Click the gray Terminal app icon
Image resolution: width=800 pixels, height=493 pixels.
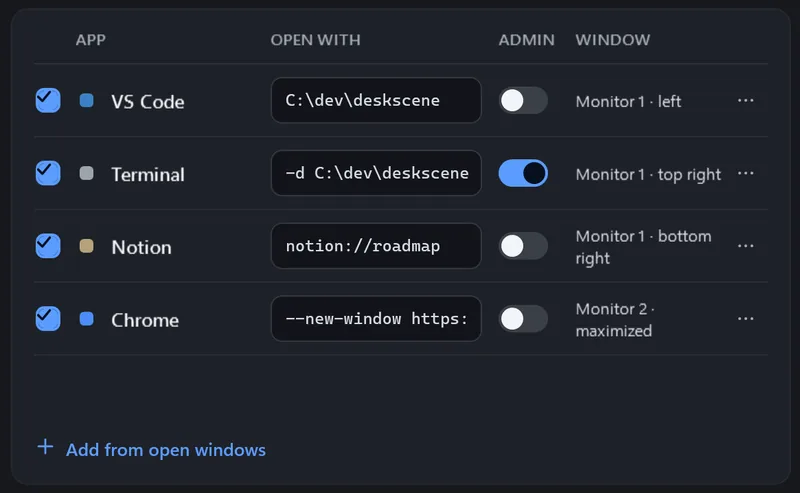[87, 173]
